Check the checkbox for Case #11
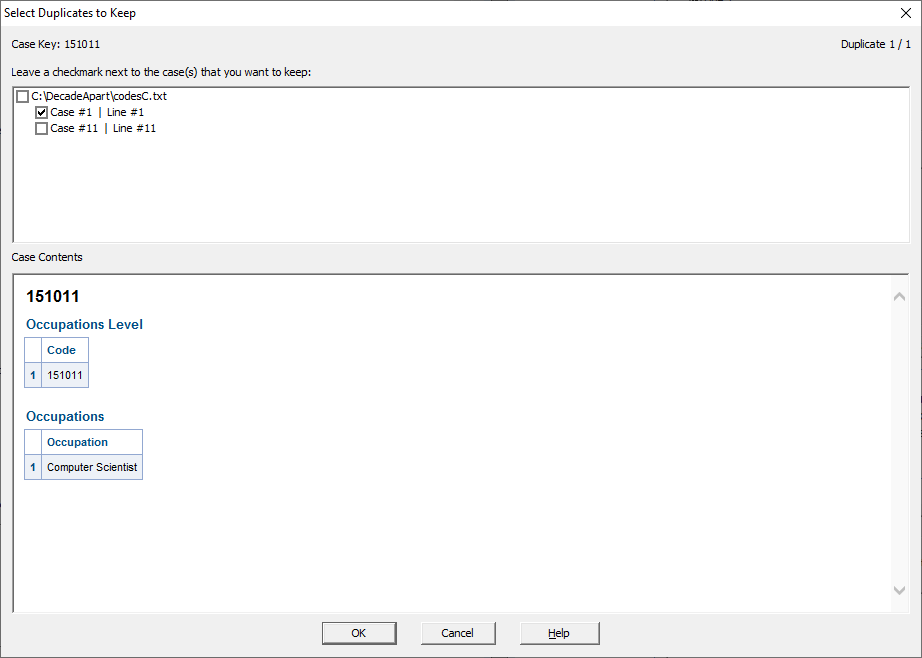Screen dimensions: 922x658 click(x=41, y=128)
